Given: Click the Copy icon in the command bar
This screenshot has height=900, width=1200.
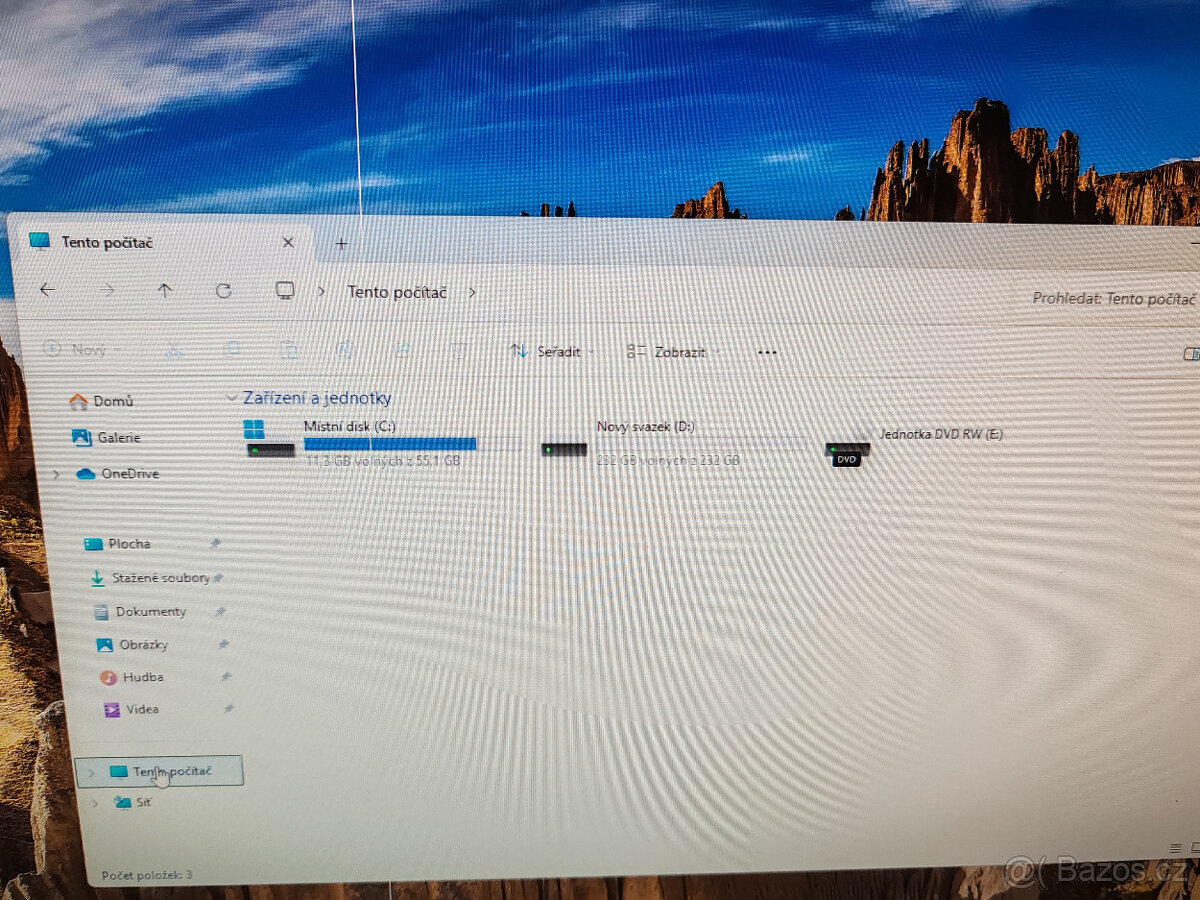Looking at the screenshot, I should 233,350.
